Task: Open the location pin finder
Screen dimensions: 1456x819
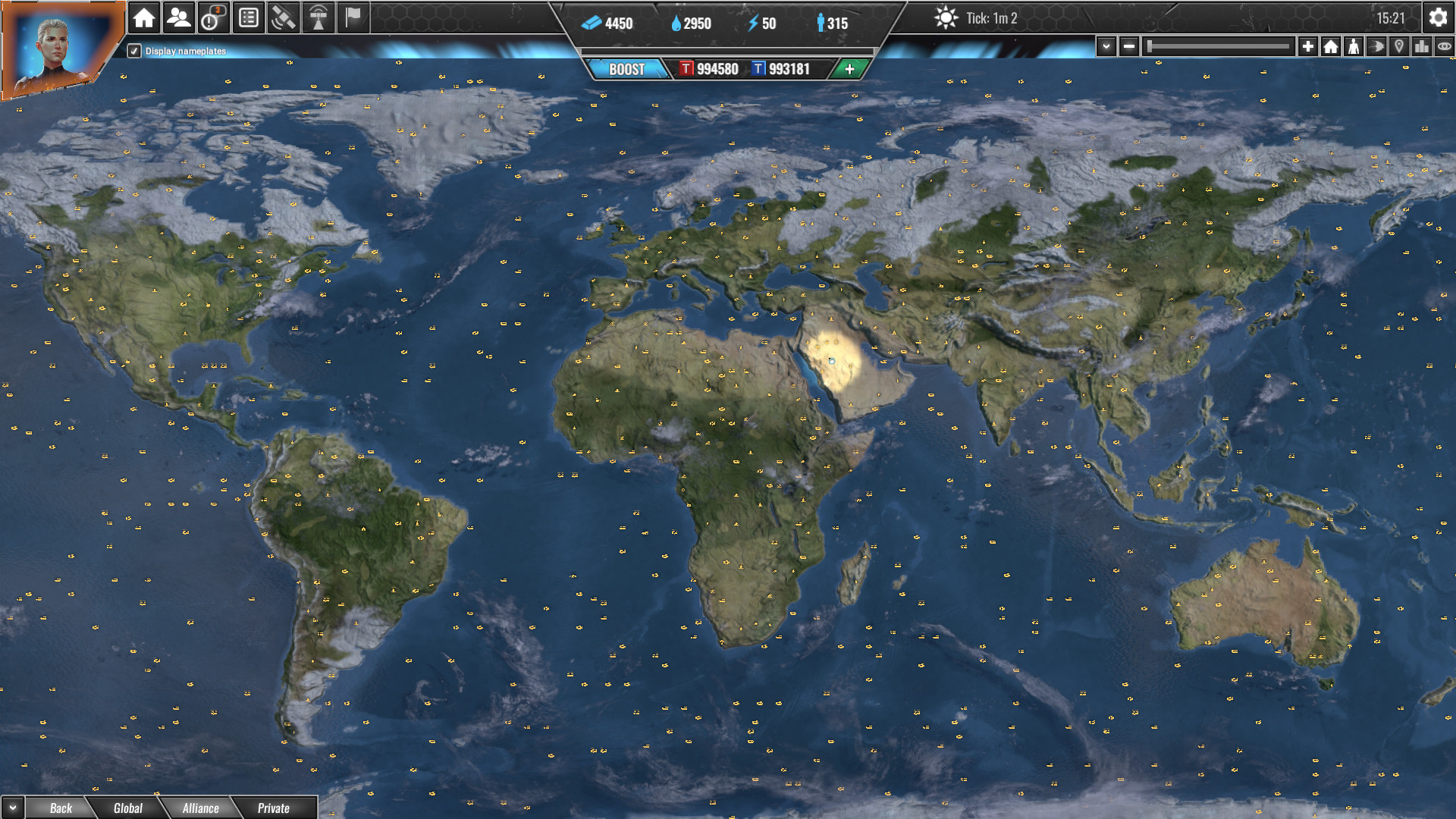Action: [x=1399, y=46]
